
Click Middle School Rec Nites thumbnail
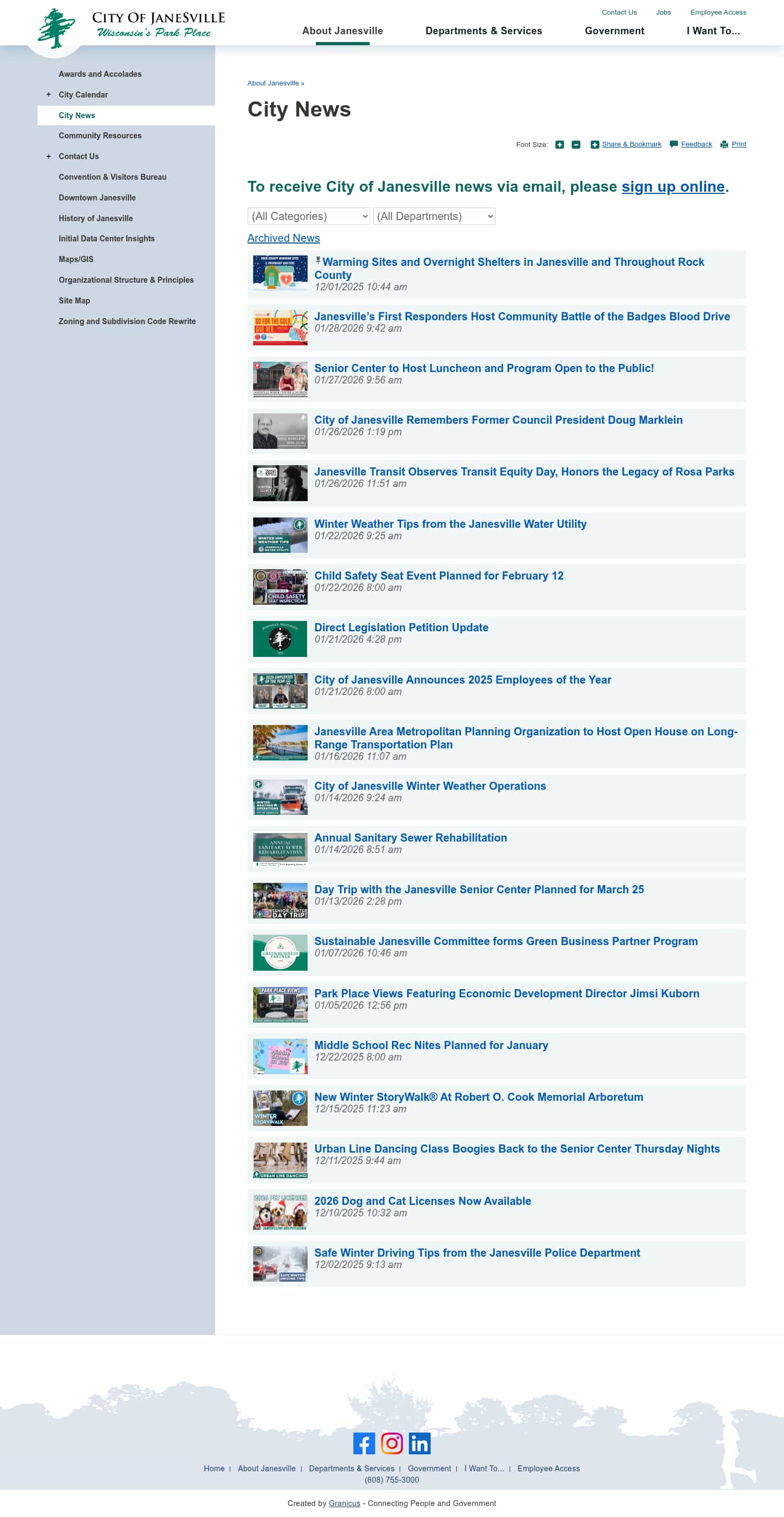(280, 1057)
